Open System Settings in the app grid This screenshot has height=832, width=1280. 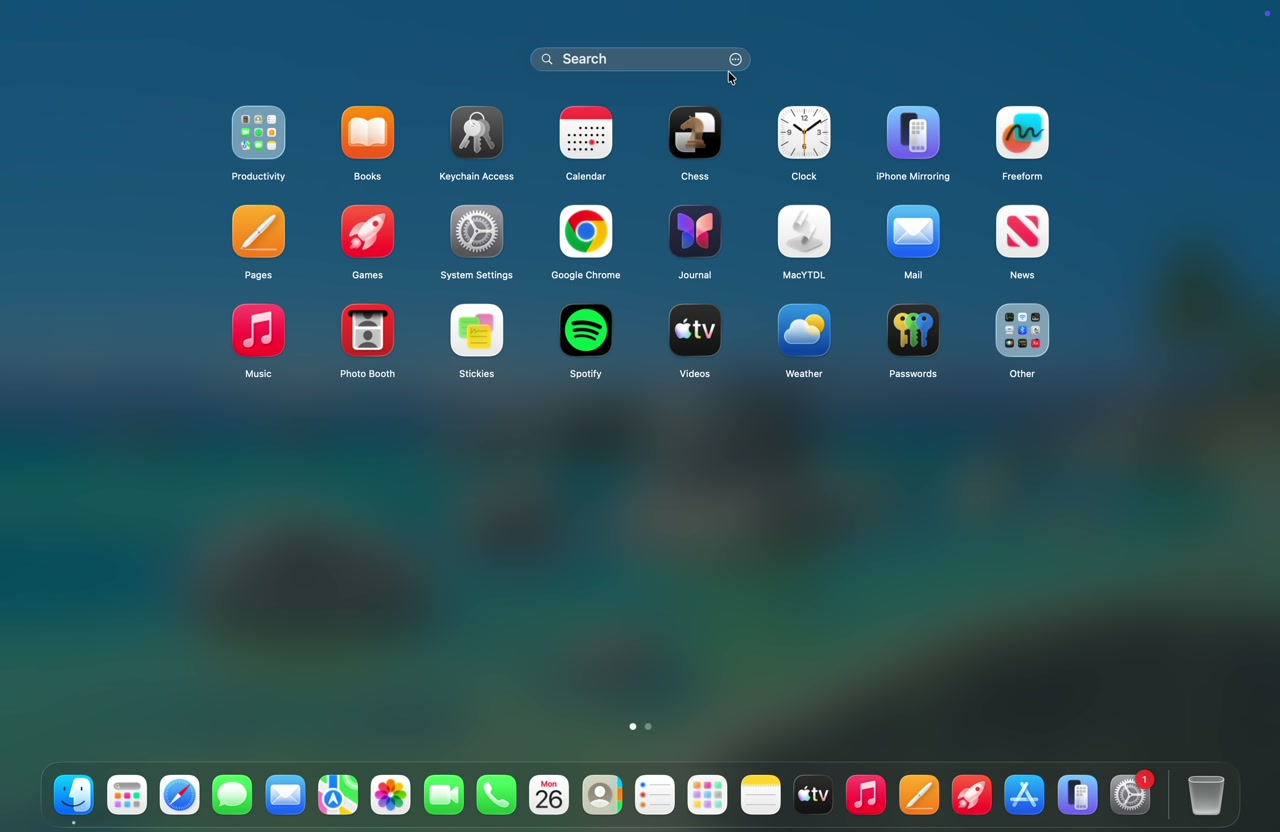tap(476, 232)
